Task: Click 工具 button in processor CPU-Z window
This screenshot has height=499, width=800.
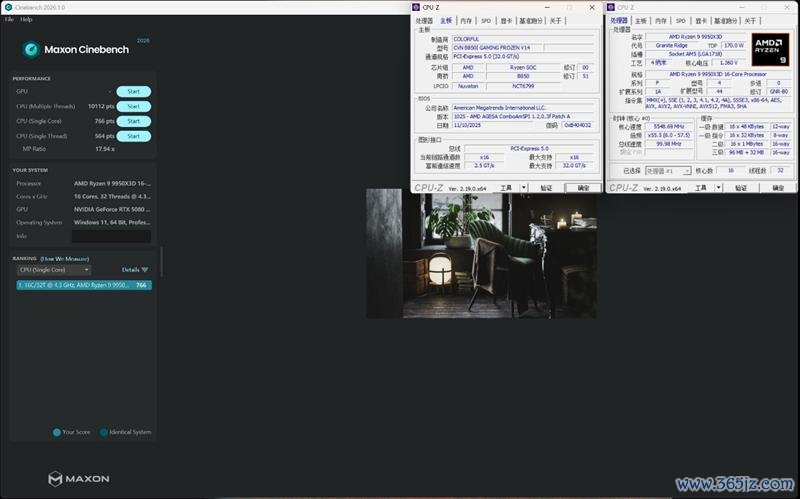Action: (701, 188)
